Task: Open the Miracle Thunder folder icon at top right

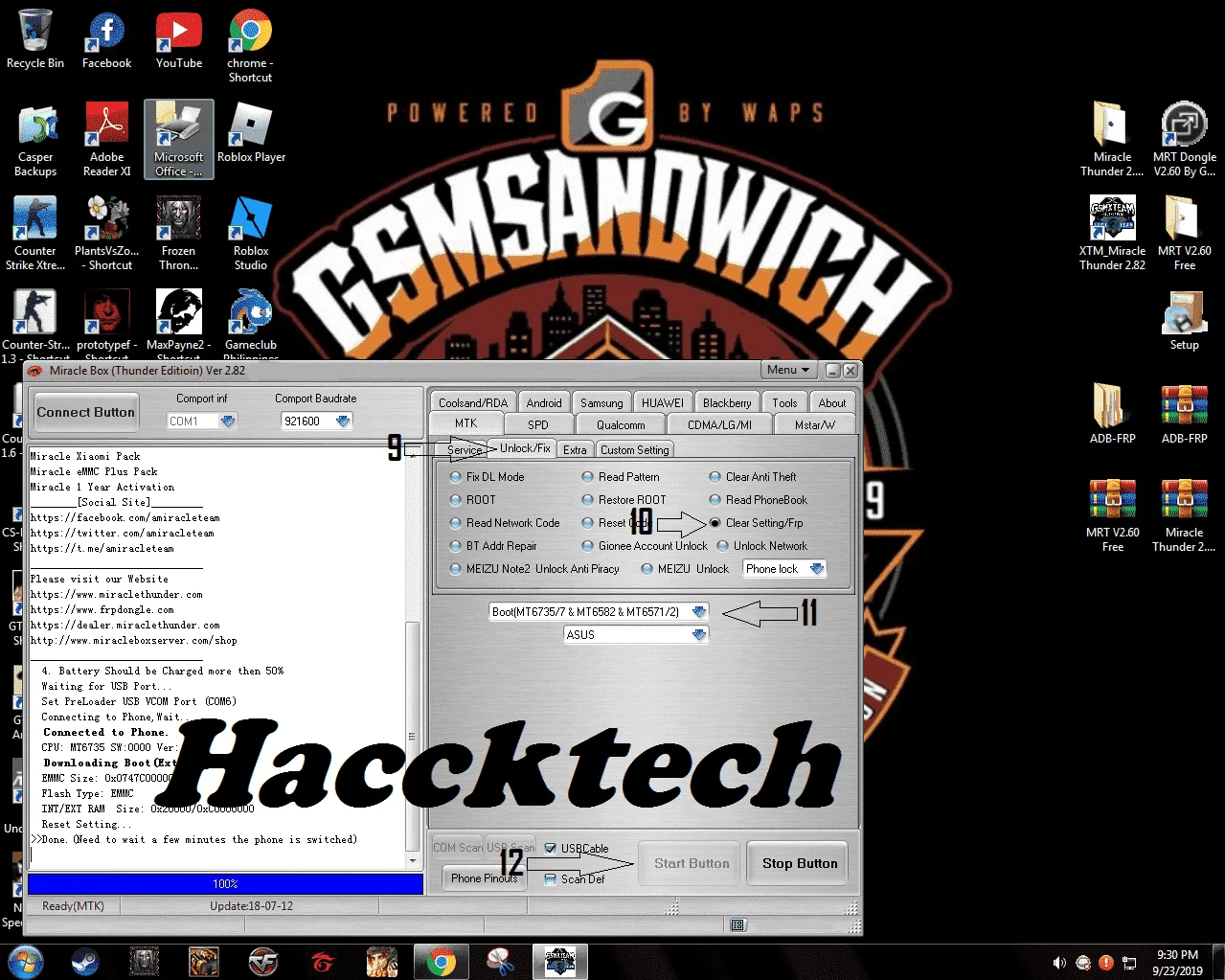Action: (1112, 140)
